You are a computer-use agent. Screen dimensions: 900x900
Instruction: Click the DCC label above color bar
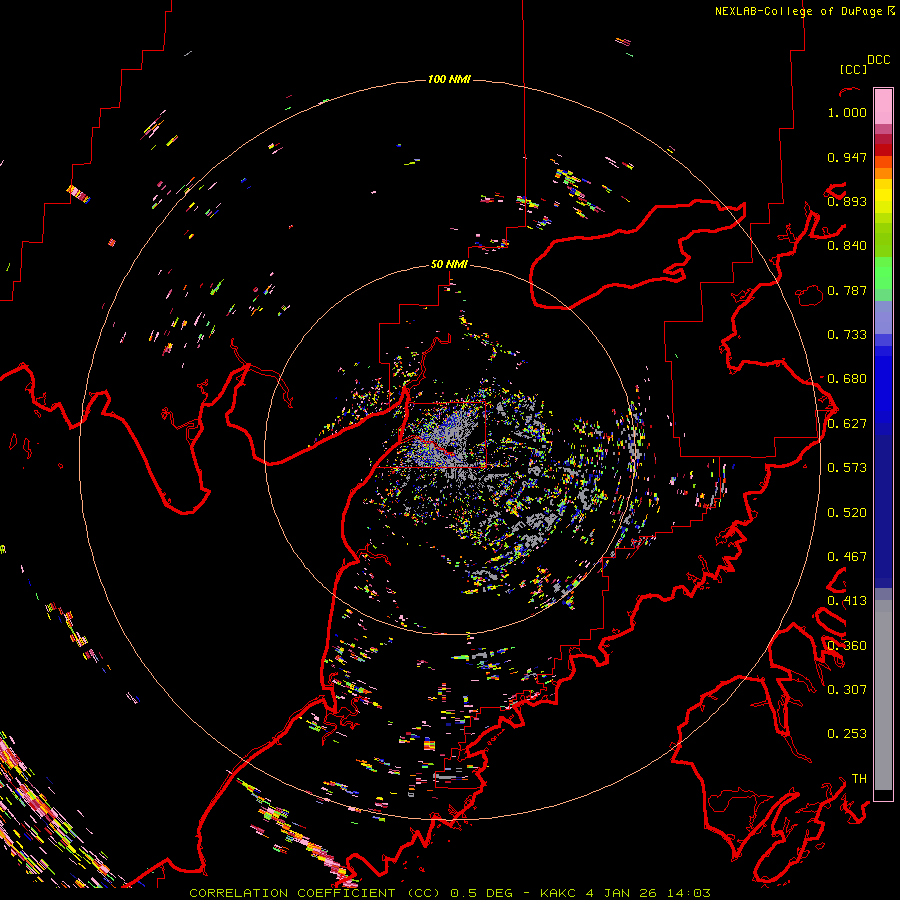878,60
